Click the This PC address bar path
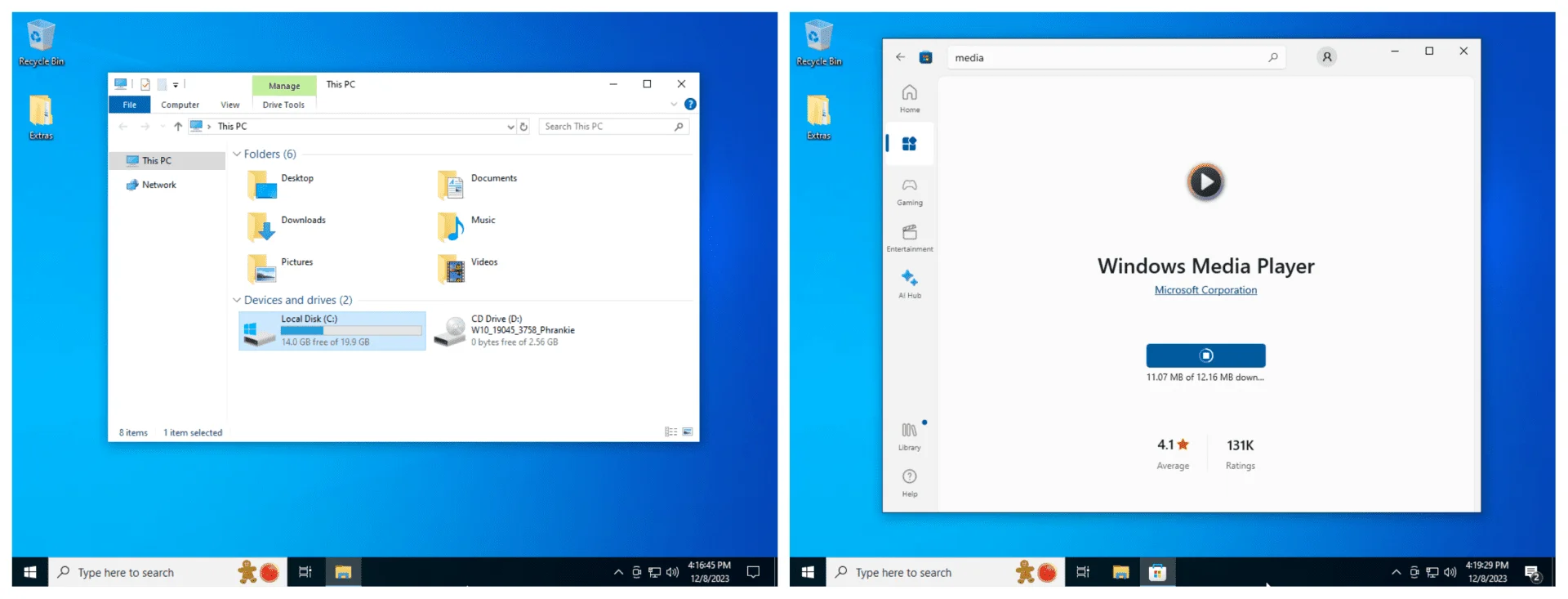Image resolution: width=1568 pixels, height=599 pixels. click(232, 127)
